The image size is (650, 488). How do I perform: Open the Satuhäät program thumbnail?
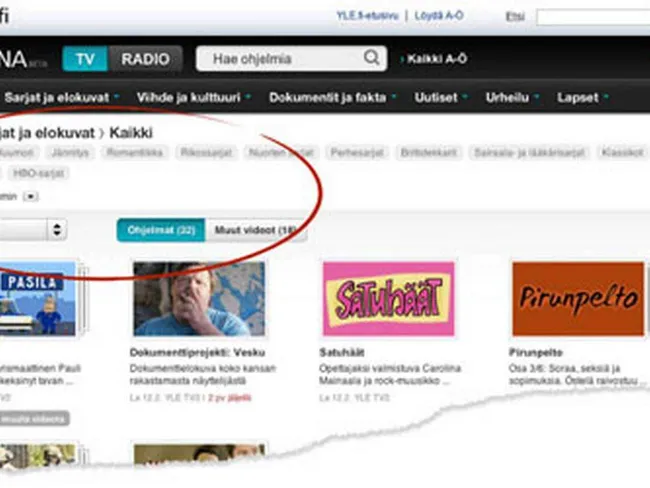pyautogui.click(x=389, y=299)
